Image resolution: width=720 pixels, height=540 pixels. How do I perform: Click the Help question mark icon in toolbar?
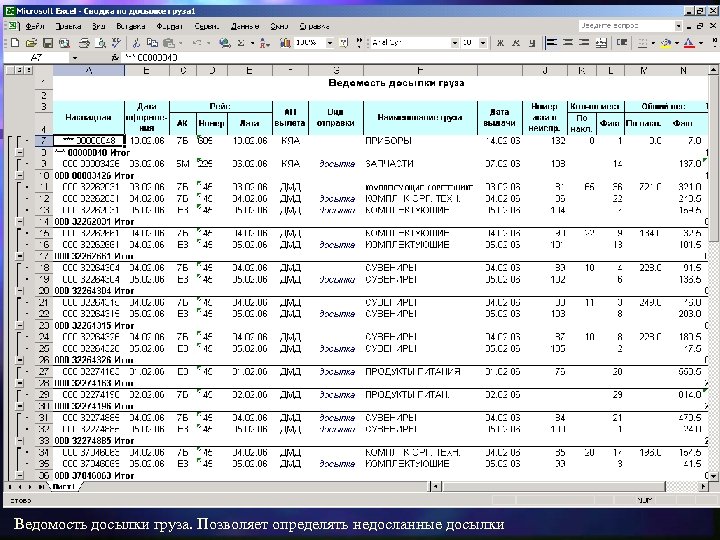343,43
